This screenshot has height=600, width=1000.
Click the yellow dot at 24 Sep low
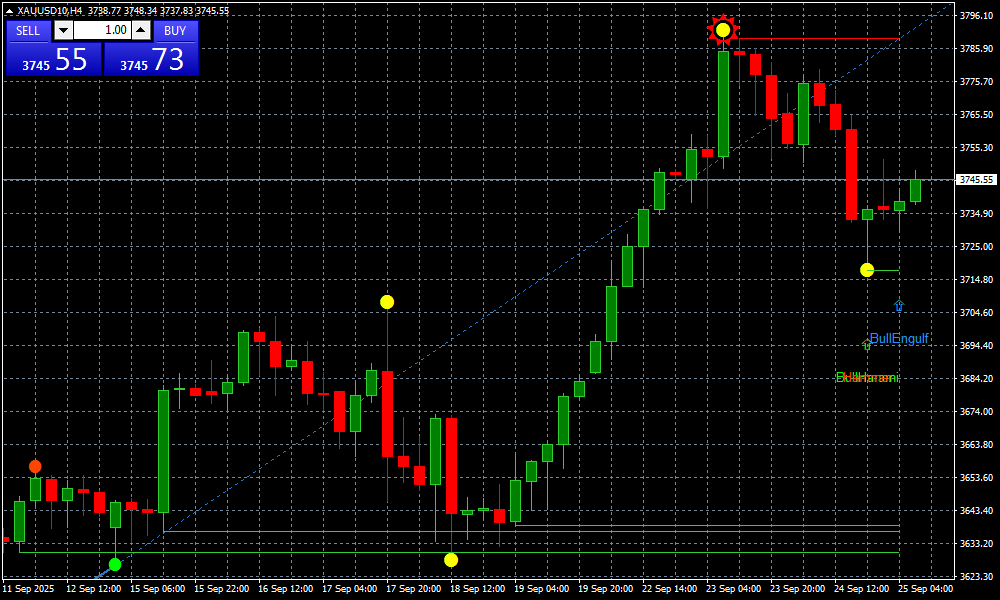pos(867,270)
